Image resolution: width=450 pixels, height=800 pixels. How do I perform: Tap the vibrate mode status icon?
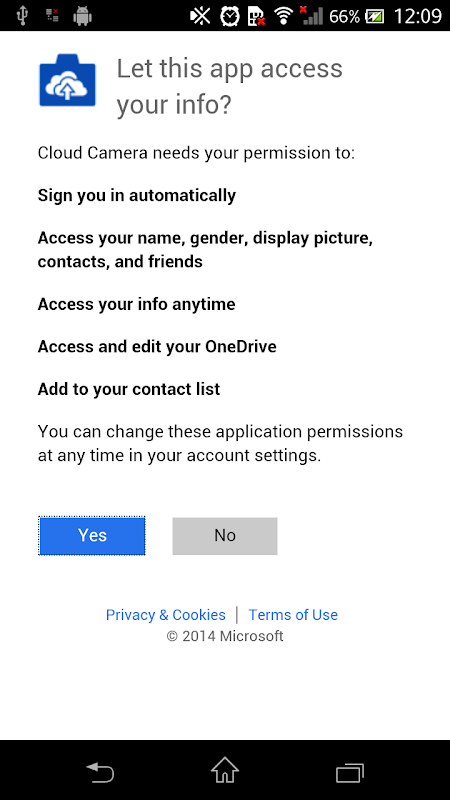(x=200, y=16)
